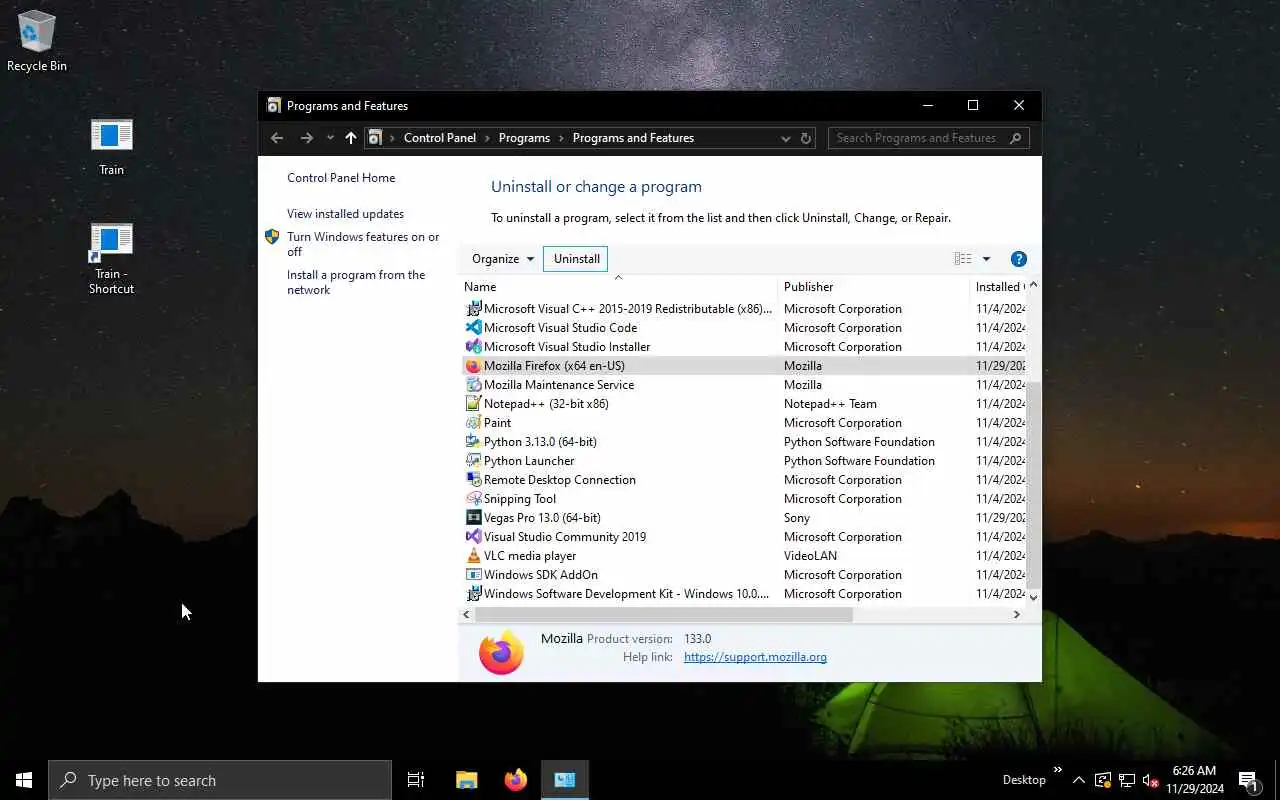Image resolution: width=1280 pixels, height=800 pixels.
Task: Click the Mozilla Firefox row icon
Action: 474,366
